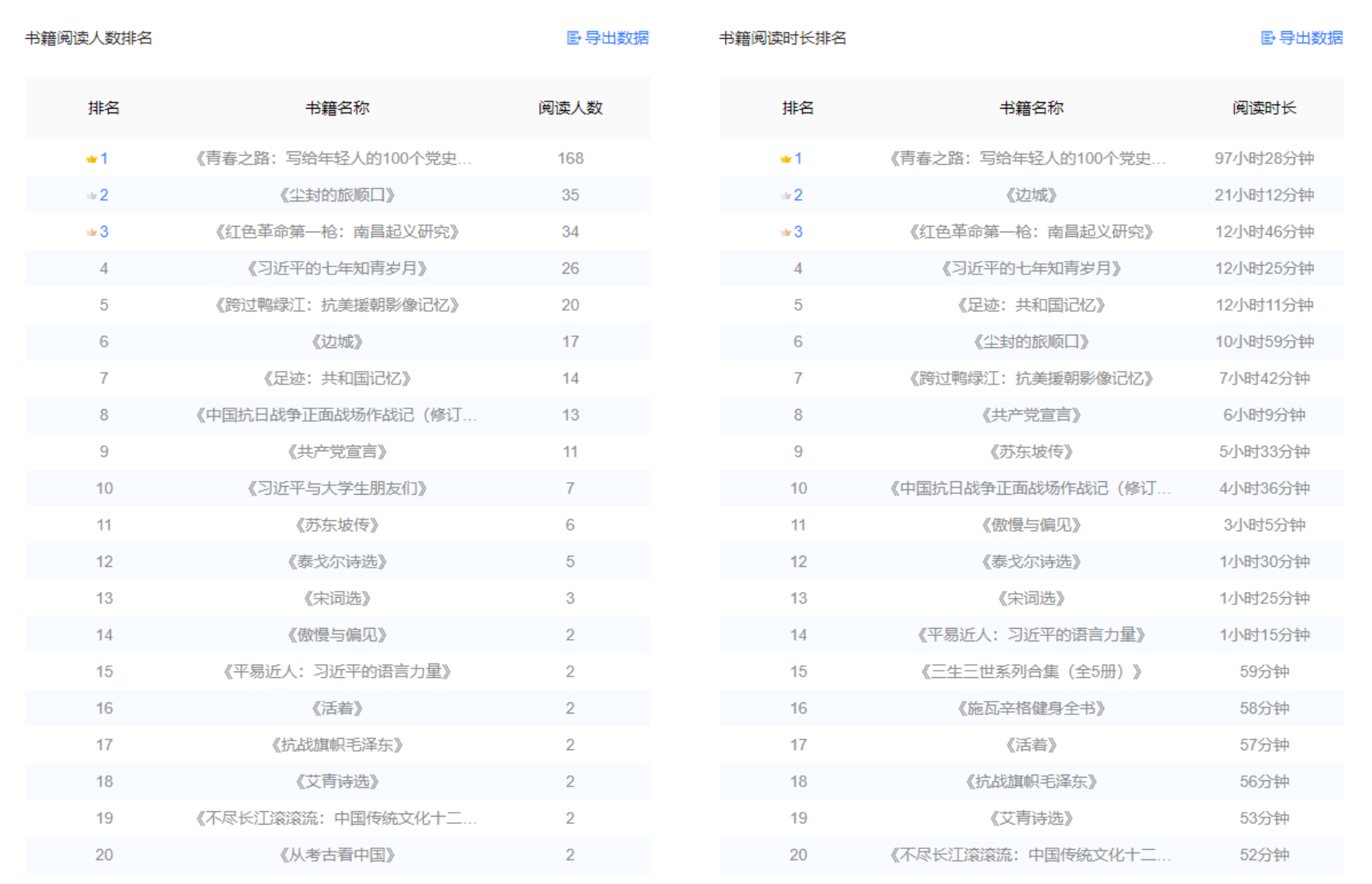Click 《艾青诗选》 in reading duration table
1372x884 pixels.
tap(1031, 818)
